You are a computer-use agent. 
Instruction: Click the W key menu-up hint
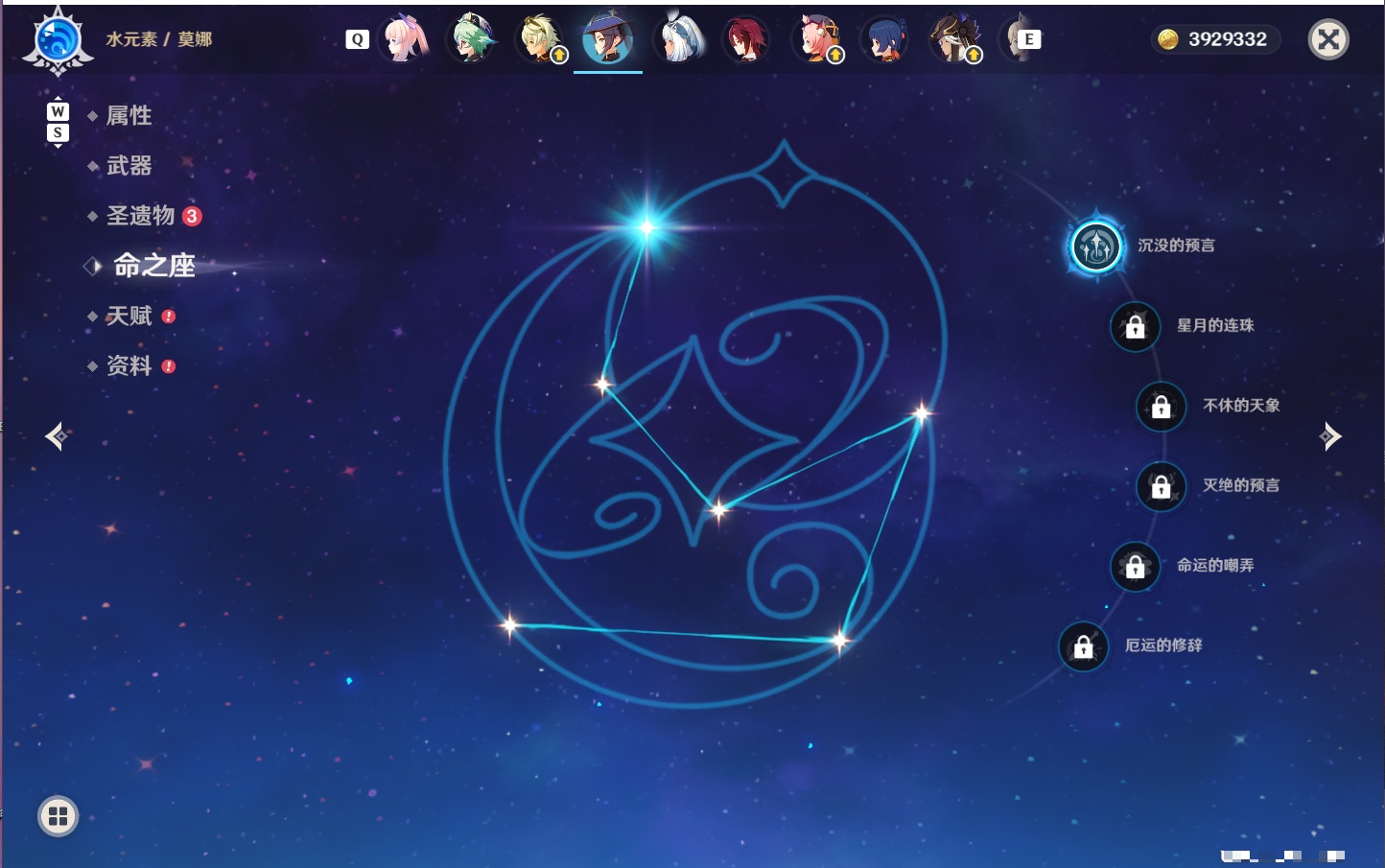[58, 110]
